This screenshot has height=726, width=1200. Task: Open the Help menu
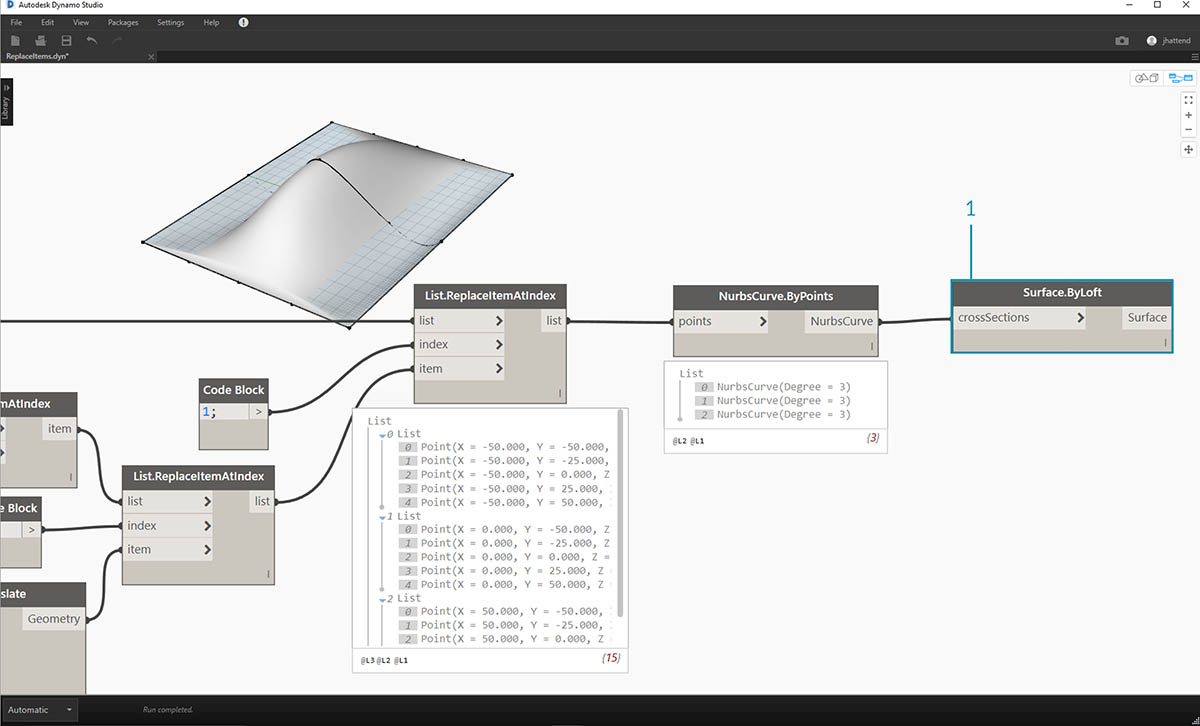tap(211, 22)
